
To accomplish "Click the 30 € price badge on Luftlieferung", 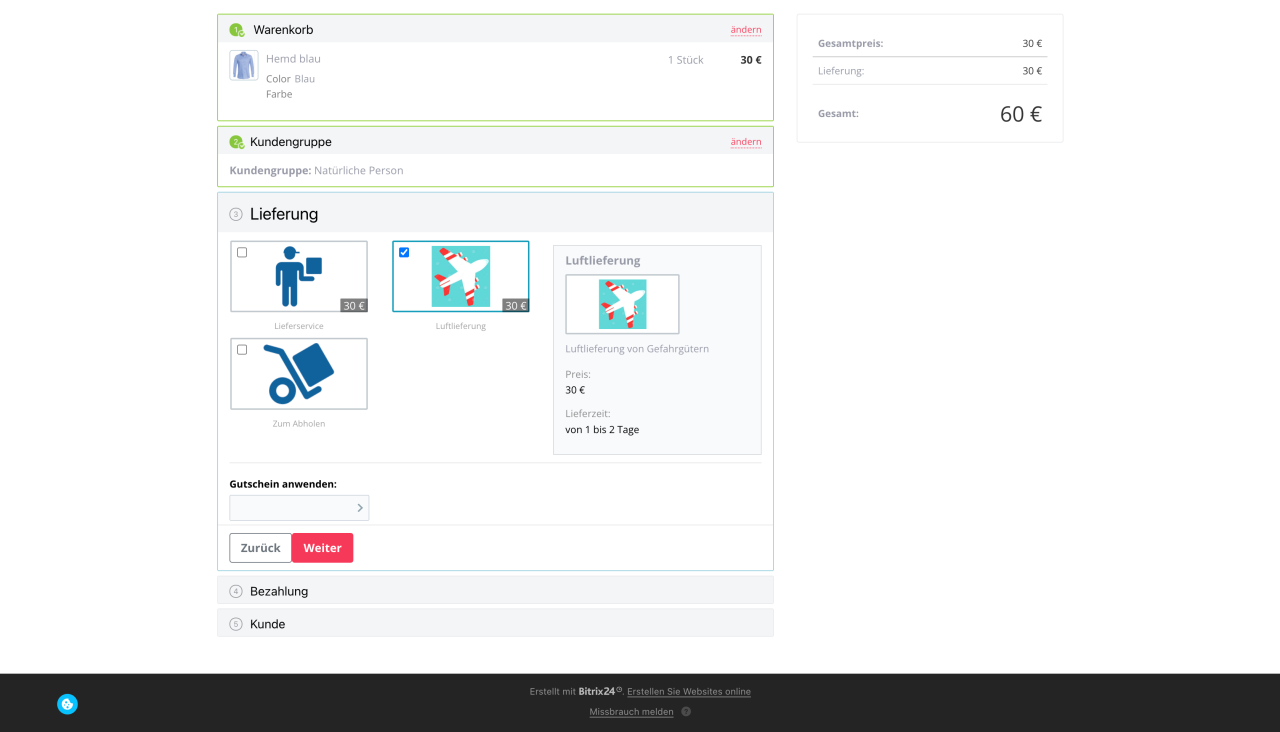I will 515,305.
